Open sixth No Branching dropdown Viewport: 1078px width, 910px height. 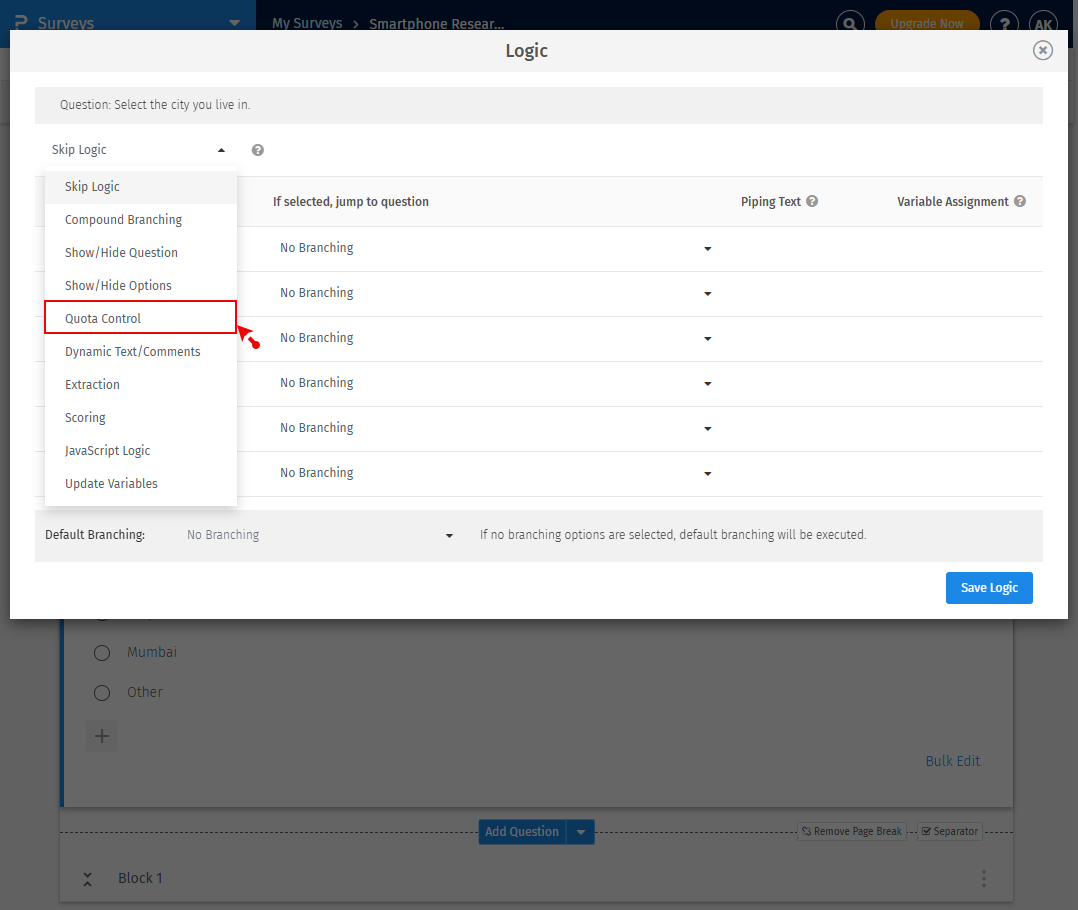tap(495, 474)
